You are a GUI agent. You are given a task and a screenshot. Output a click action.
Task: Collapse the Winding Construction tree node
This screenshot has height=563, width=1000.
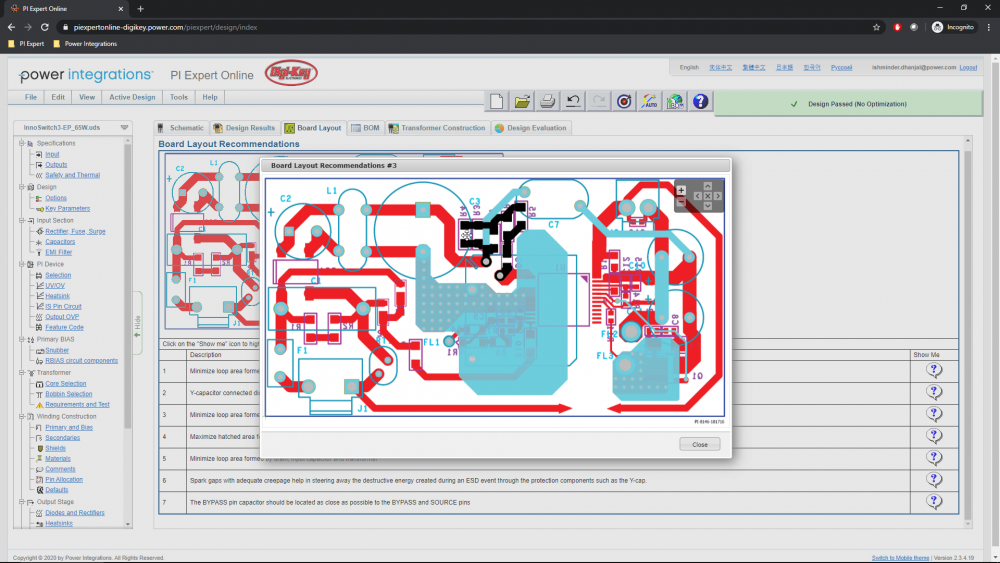(22, 416)
